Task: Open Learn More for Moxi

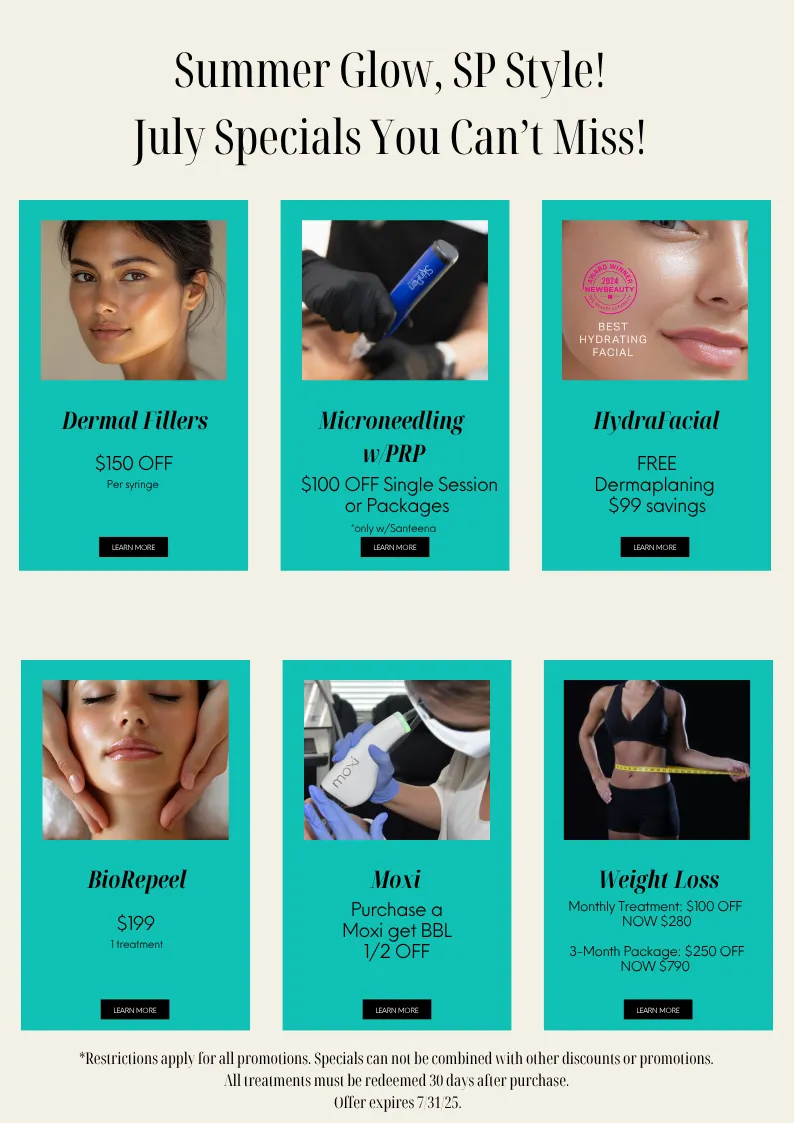Action: point(397,1010)
